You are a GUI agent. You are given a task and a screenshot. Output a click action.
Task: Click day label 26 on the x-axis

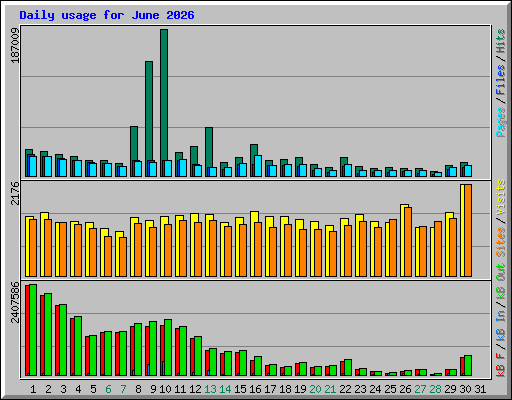click(x=405, y=389)
